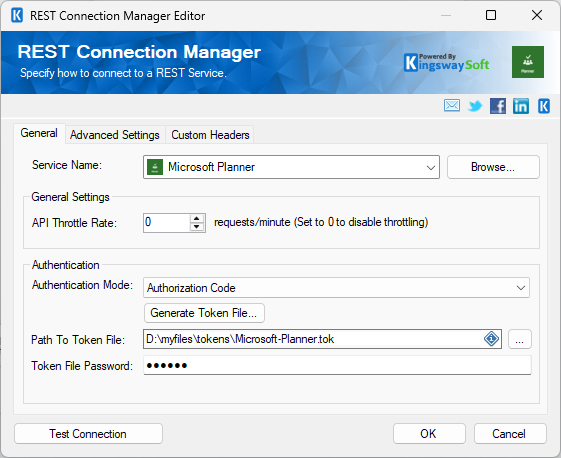Click the 'requests/minute' throttling hint text
This screenshot has width=561, height=458.
point(321,222)
